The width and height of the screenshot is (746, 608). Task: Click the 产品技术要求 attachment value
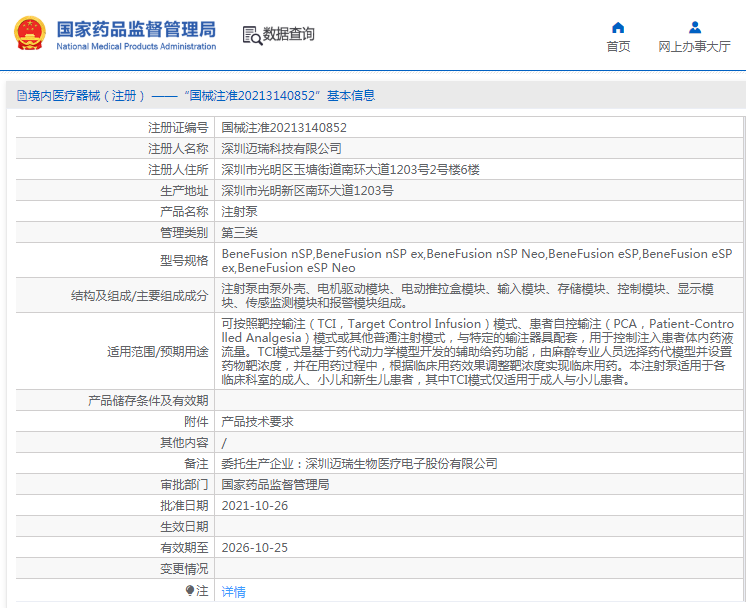(x=257, y=422)
